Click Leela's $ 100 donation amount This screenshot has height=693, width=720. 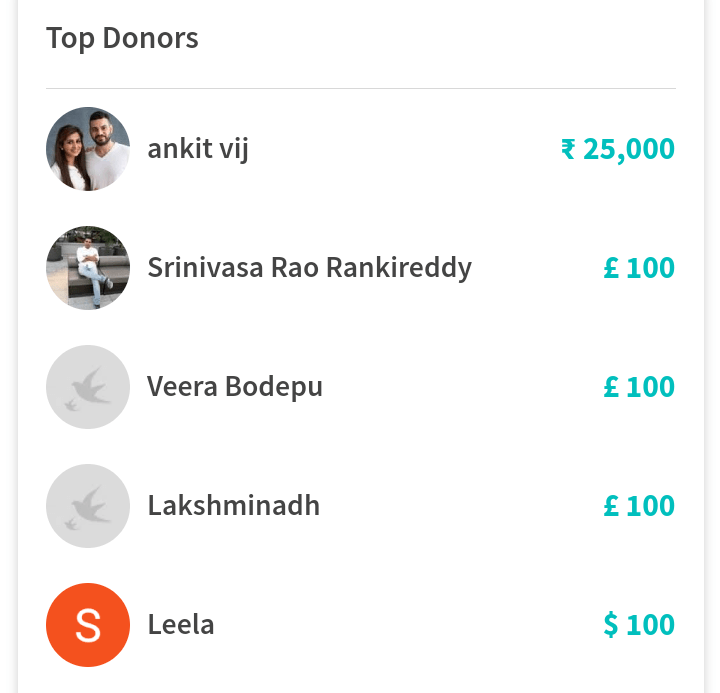coord(639,625)
